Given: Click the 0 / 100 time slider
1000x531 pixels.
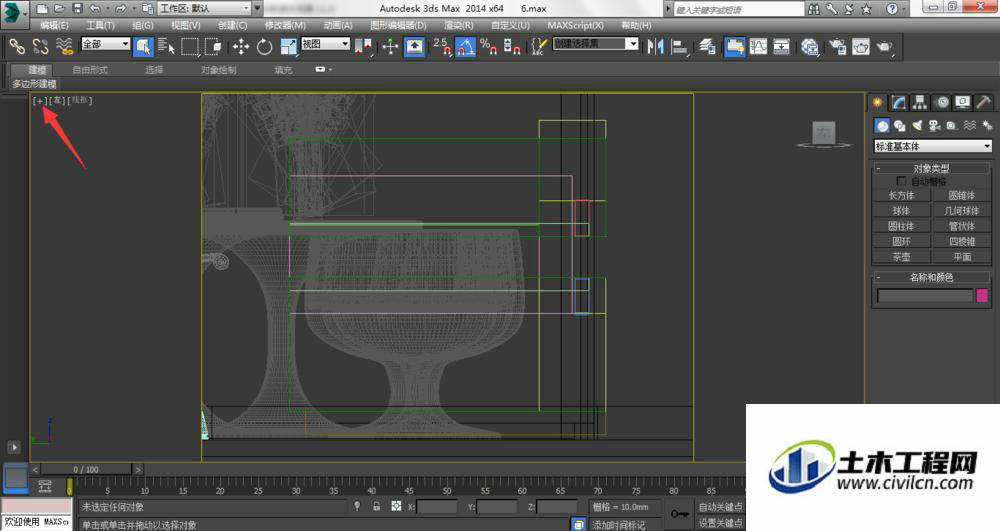Looking at the screenshot, I should (85, 469).
